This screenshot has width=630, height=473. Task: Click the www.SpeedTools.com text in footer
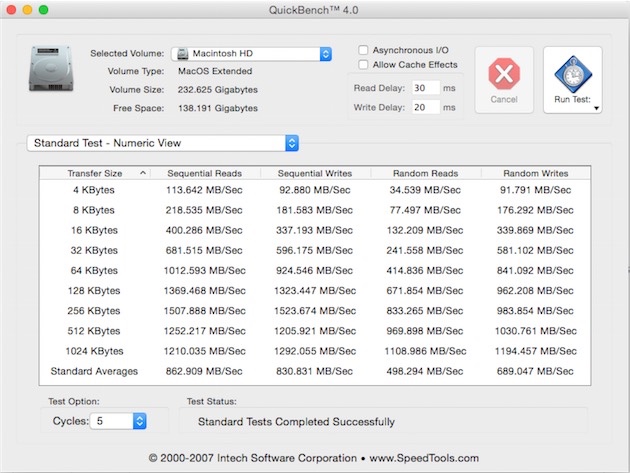pos(424,458)
